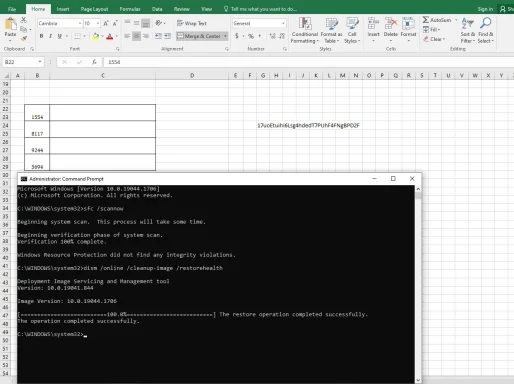Viewport: 514px width, 384px height.
Task: Open the font size dropdown
Action: coord(98,23)
